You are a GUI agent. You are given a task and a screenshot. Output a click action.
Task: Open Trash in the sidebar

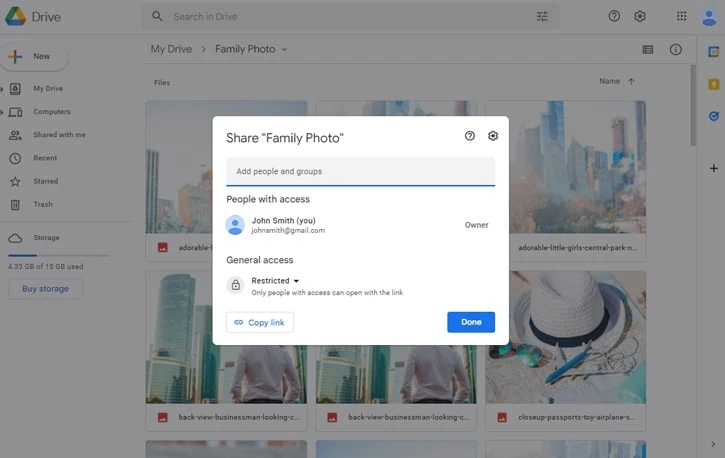coord(43,204)
